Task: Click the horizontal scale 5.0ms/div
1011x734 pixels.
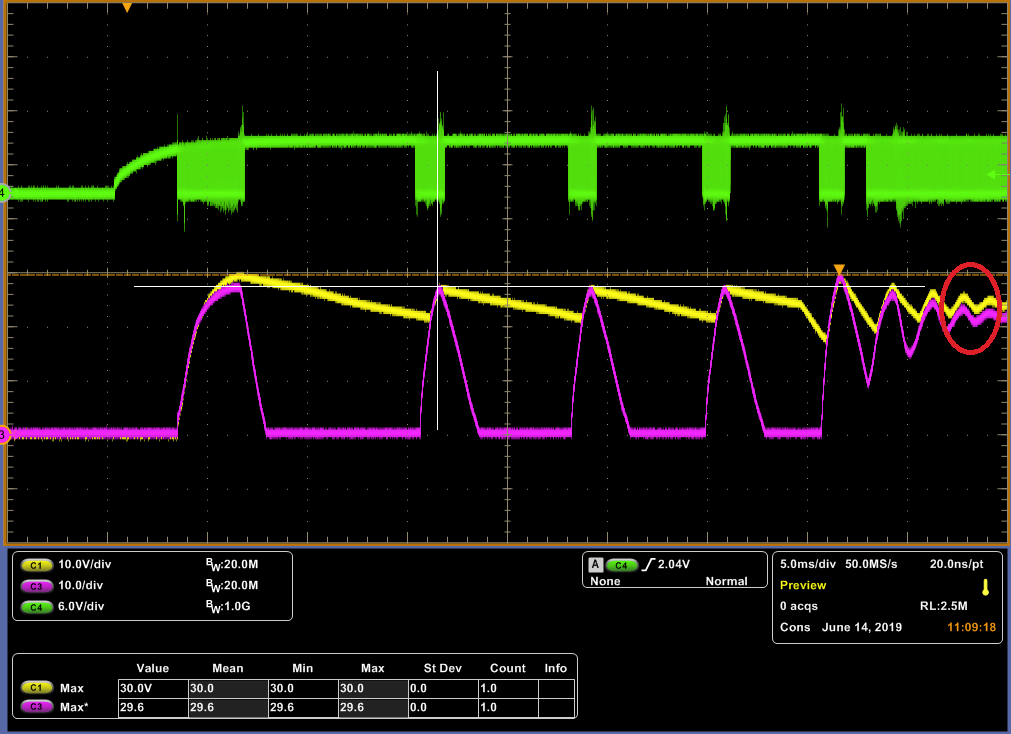Action: (807, 564)
